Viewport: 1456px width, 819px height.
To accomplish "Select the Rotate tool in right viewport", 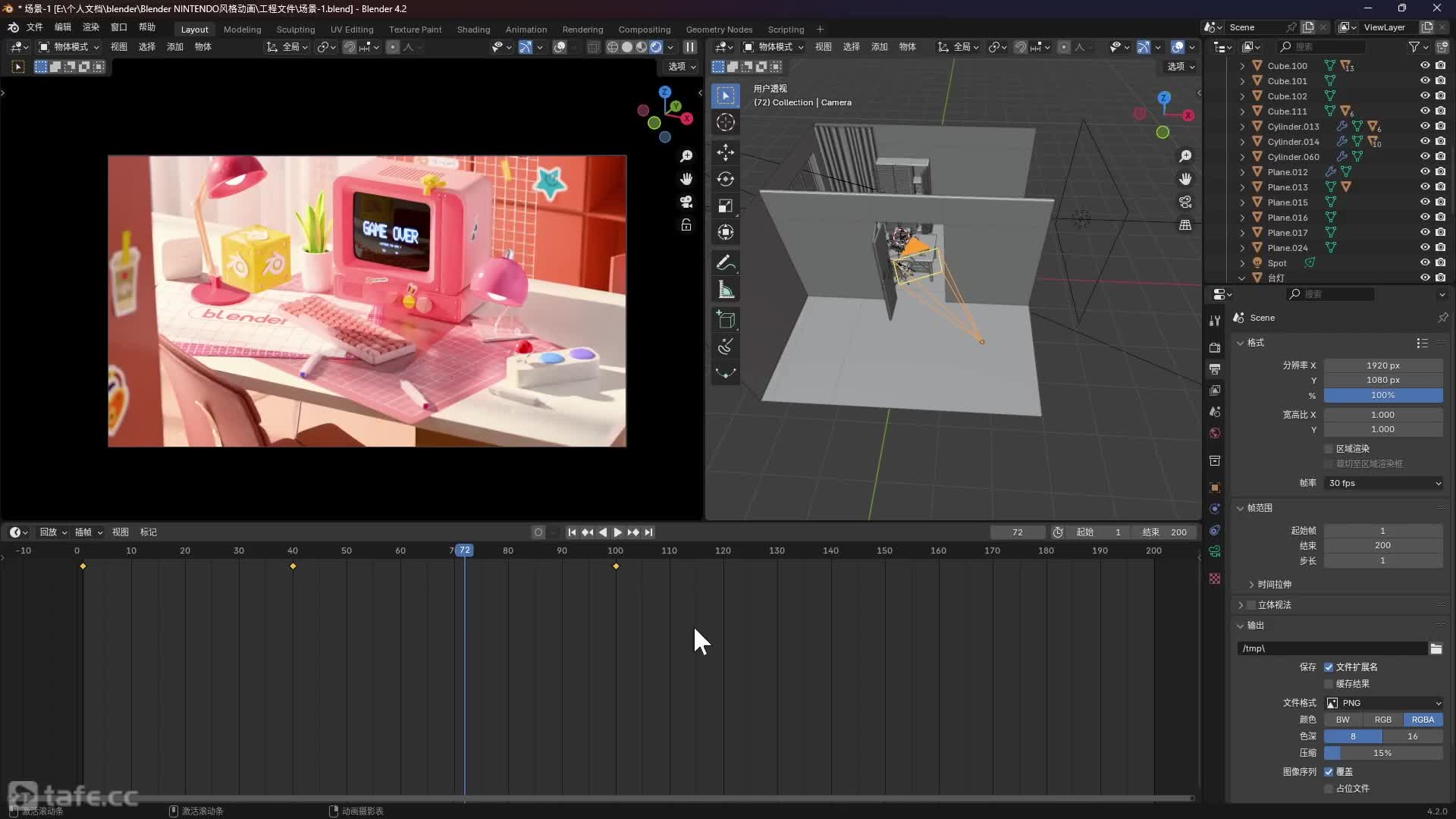I will 726,179.
